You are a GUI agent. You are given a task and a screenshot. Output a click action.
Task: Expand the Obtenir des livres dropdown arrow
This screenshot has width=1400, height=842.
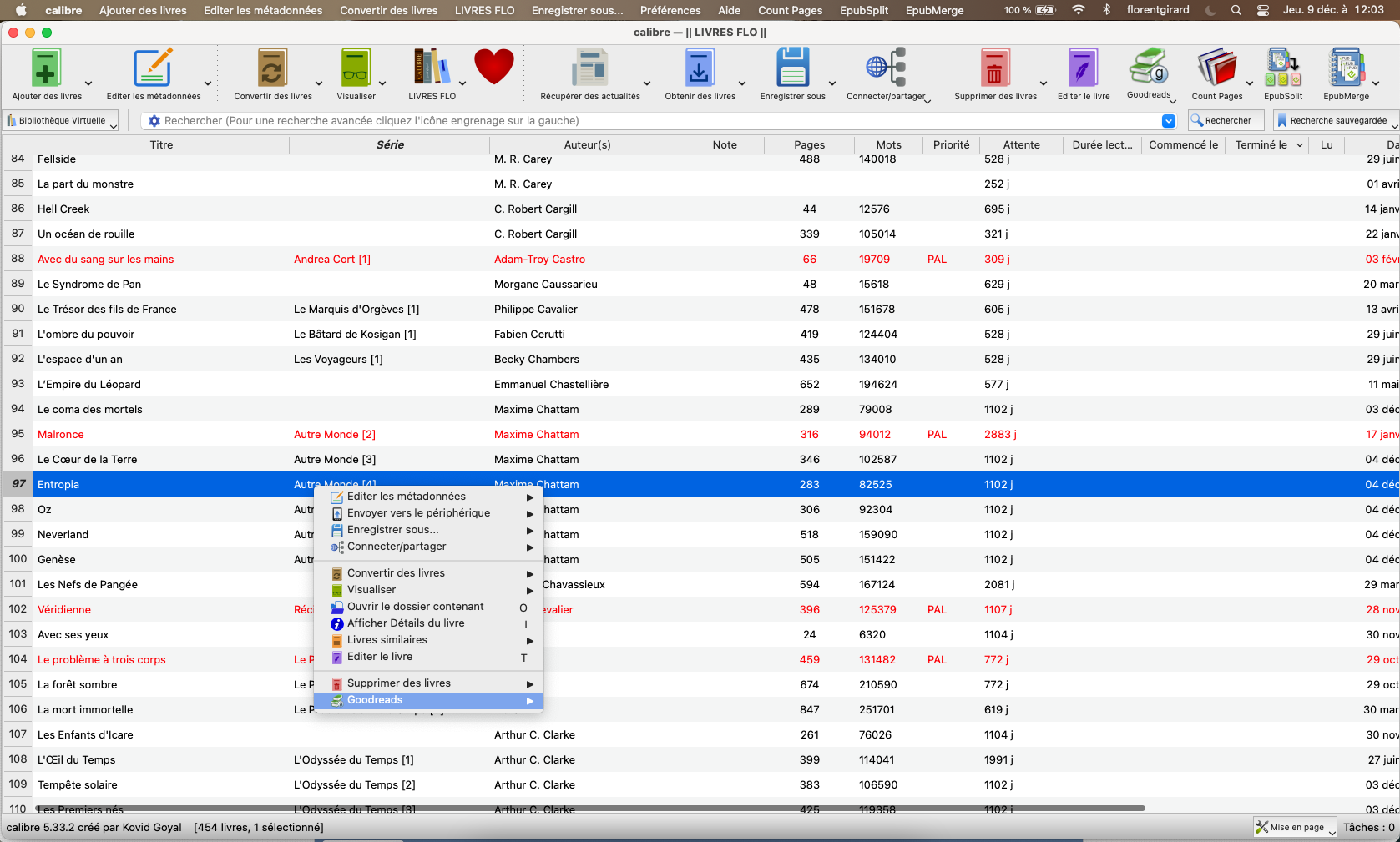point(742,83)
